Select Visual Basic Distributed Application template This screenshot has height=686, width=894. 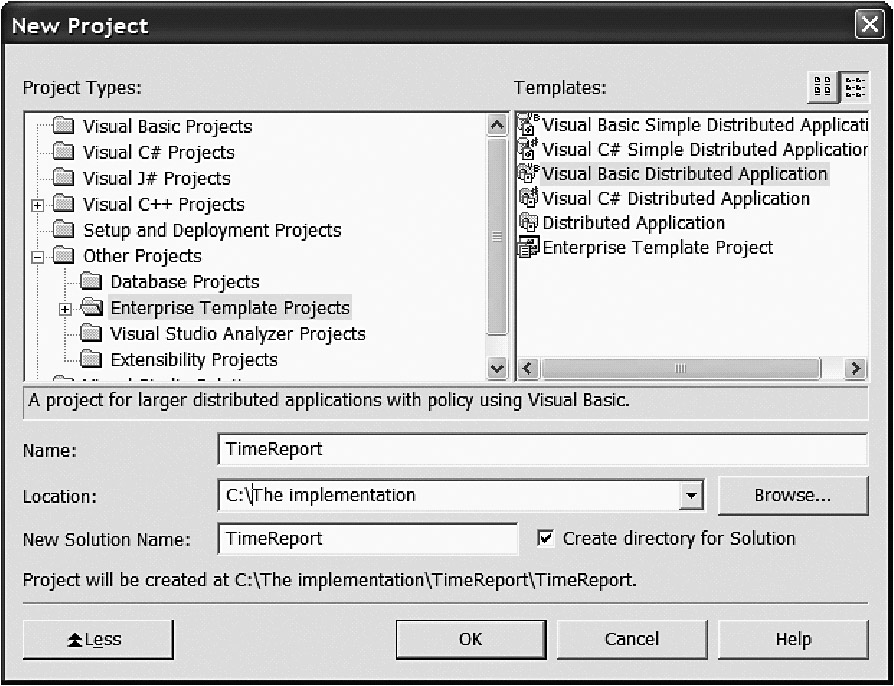pyautogui.click(x=684, y=174)
